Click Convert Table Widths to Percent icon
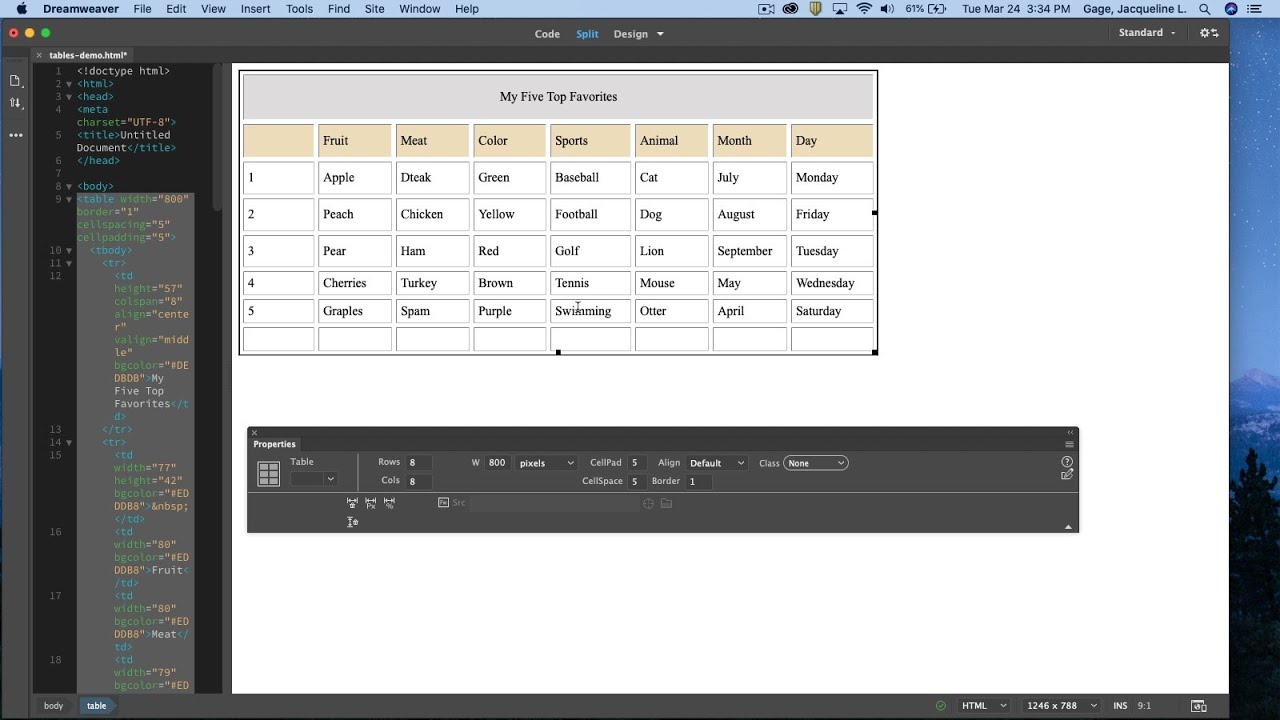1280x720 pixels. pyautogui.click(x=390, y=503)
